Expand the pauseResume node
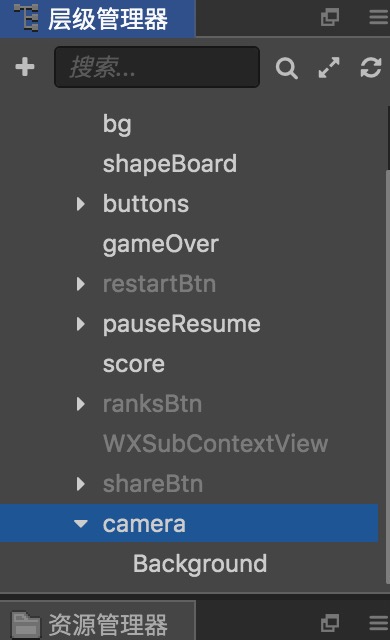 click(x=81, y=324)
